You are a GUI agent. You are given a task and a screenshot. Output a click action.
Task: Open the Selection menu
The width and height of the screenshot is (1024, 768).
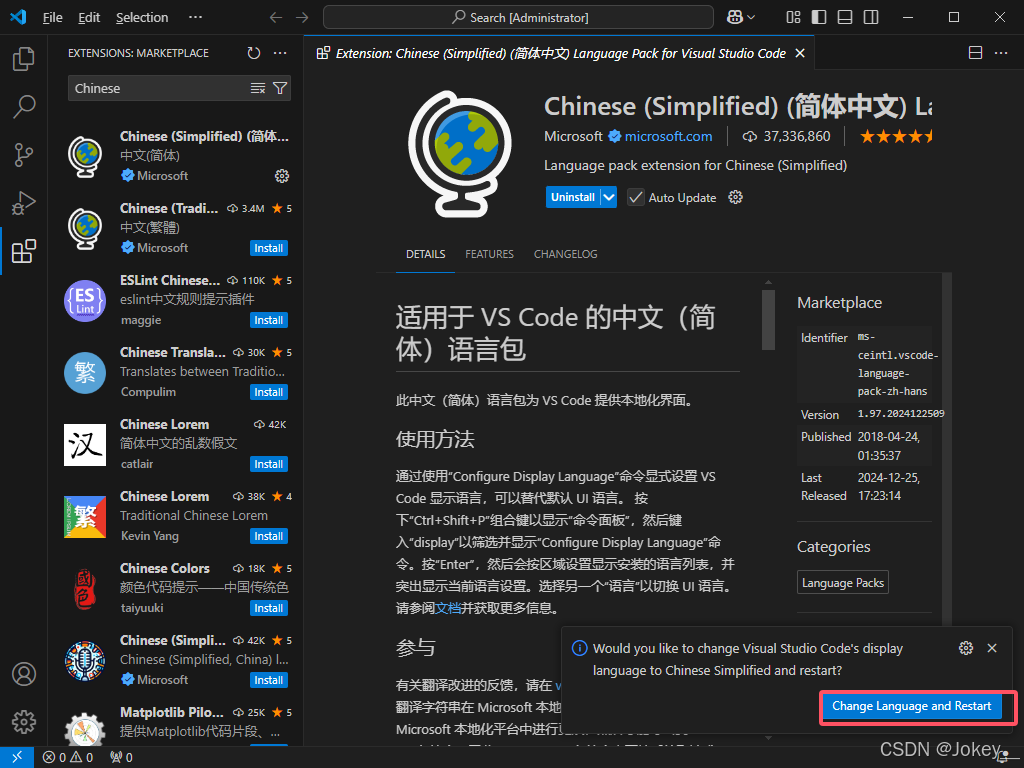tap(142, 18)
